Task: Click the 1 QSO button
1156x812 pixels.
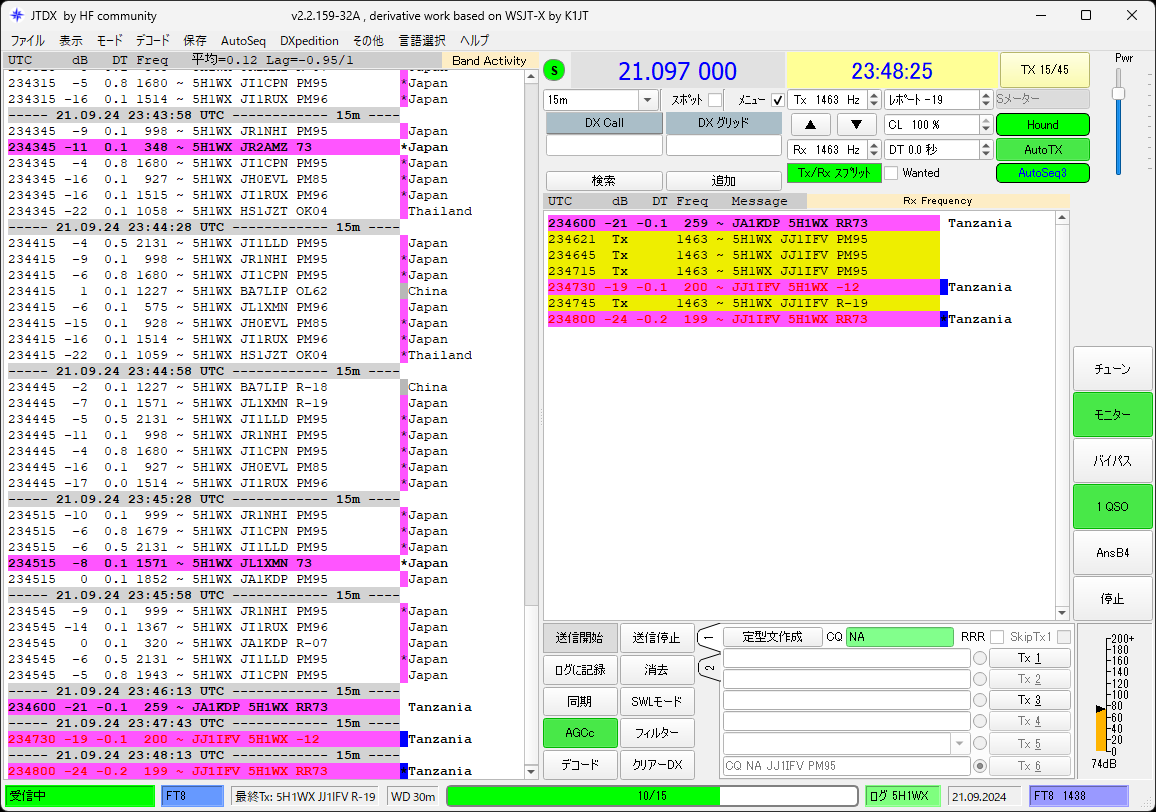Action: [x=1113, y=507]
